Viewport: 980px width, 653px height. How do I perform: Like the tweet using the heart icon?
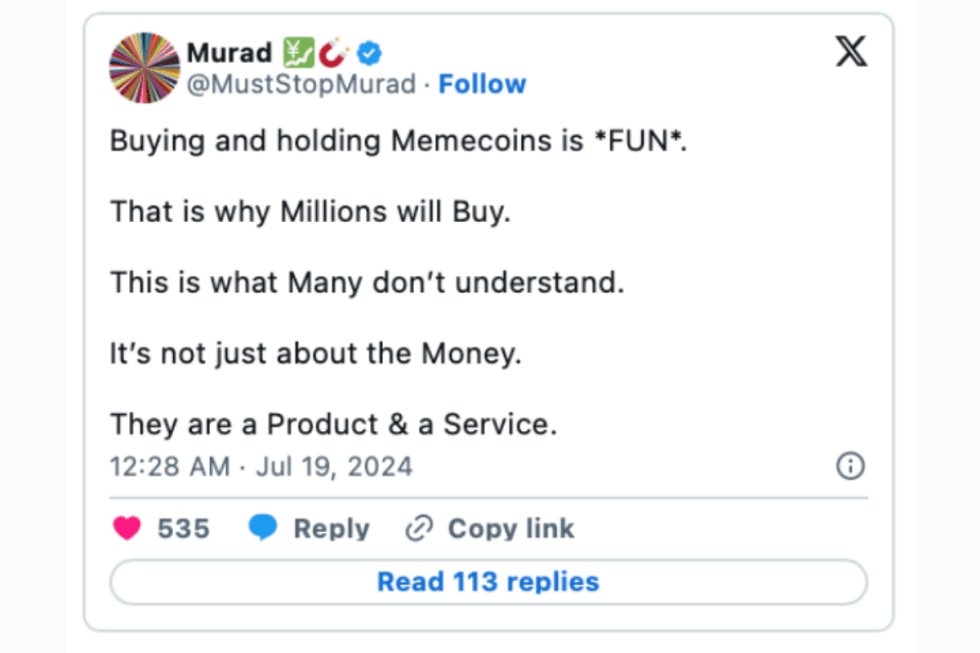click(x=128, y=528)
